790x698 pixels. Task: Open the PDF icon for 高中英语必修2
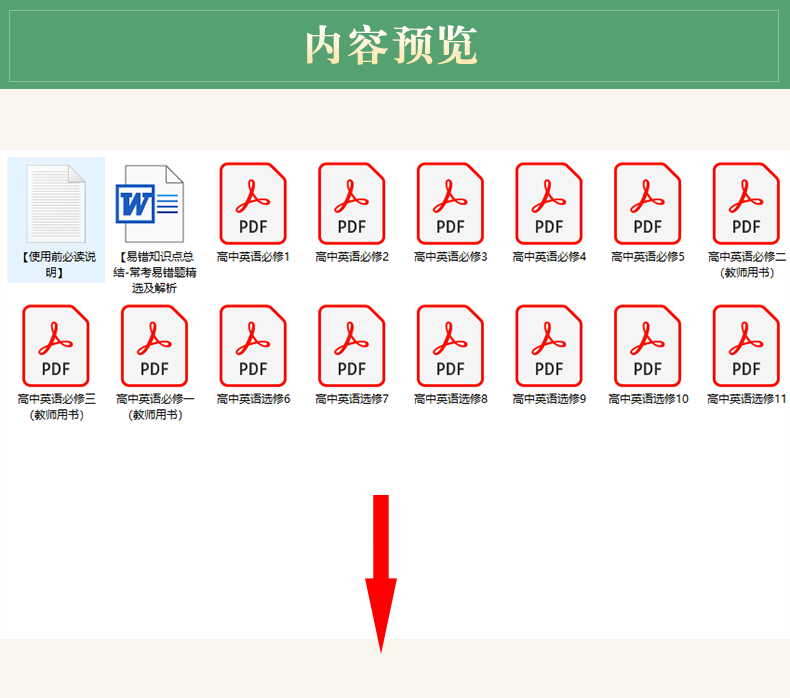coord(352,204)
